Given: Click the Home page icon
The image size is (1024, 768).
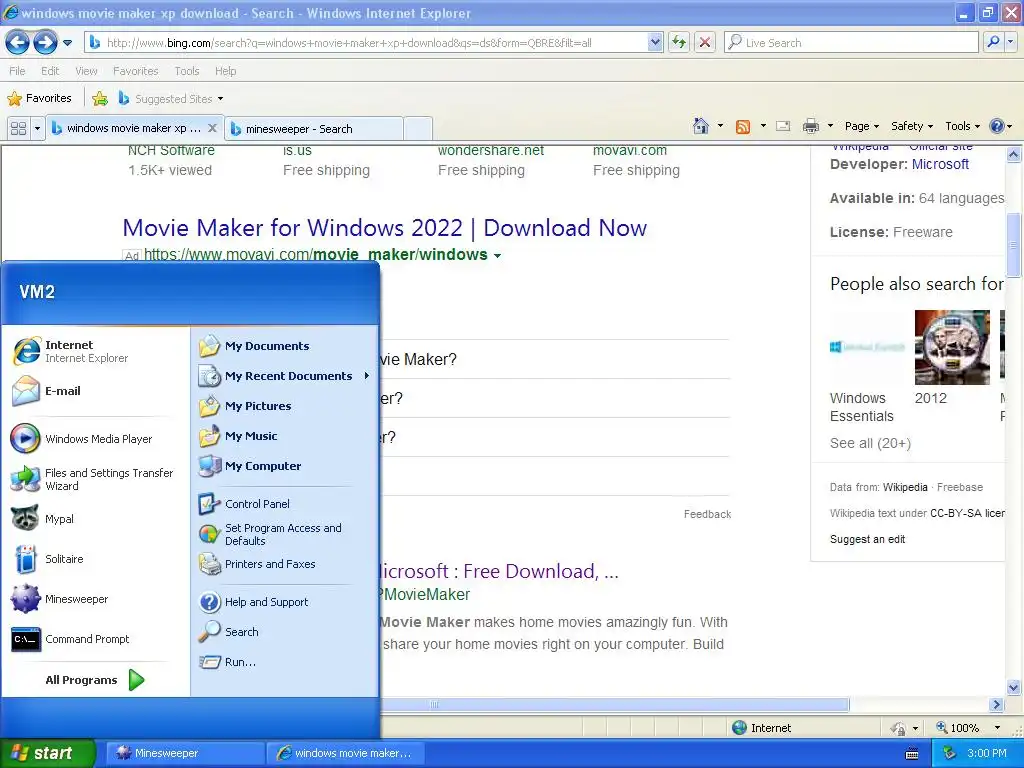Looking at the screenshot, I should pyautogui.click(x=701, y=126).
